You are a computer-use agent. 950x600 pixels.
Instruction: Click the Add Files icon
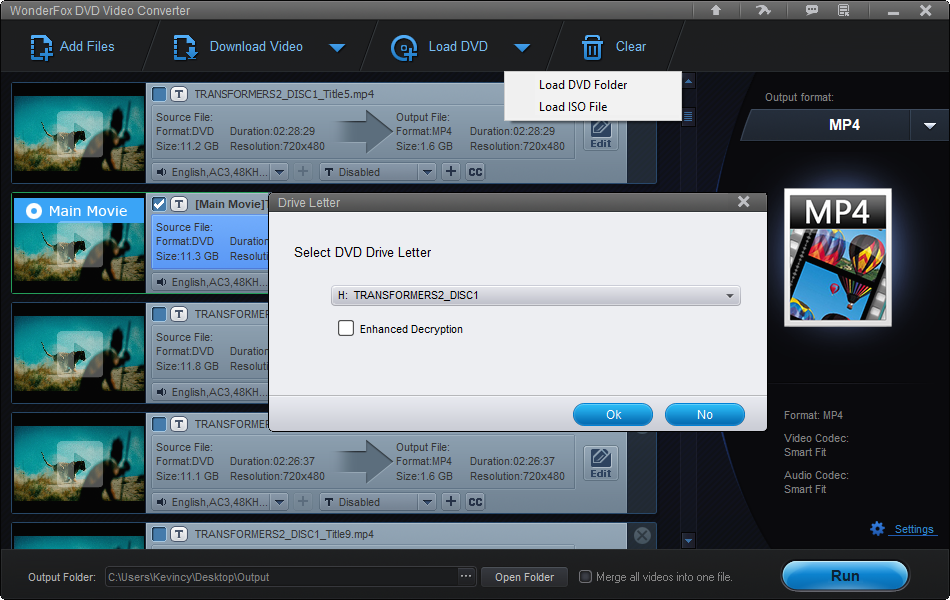(x=41, y=46)
